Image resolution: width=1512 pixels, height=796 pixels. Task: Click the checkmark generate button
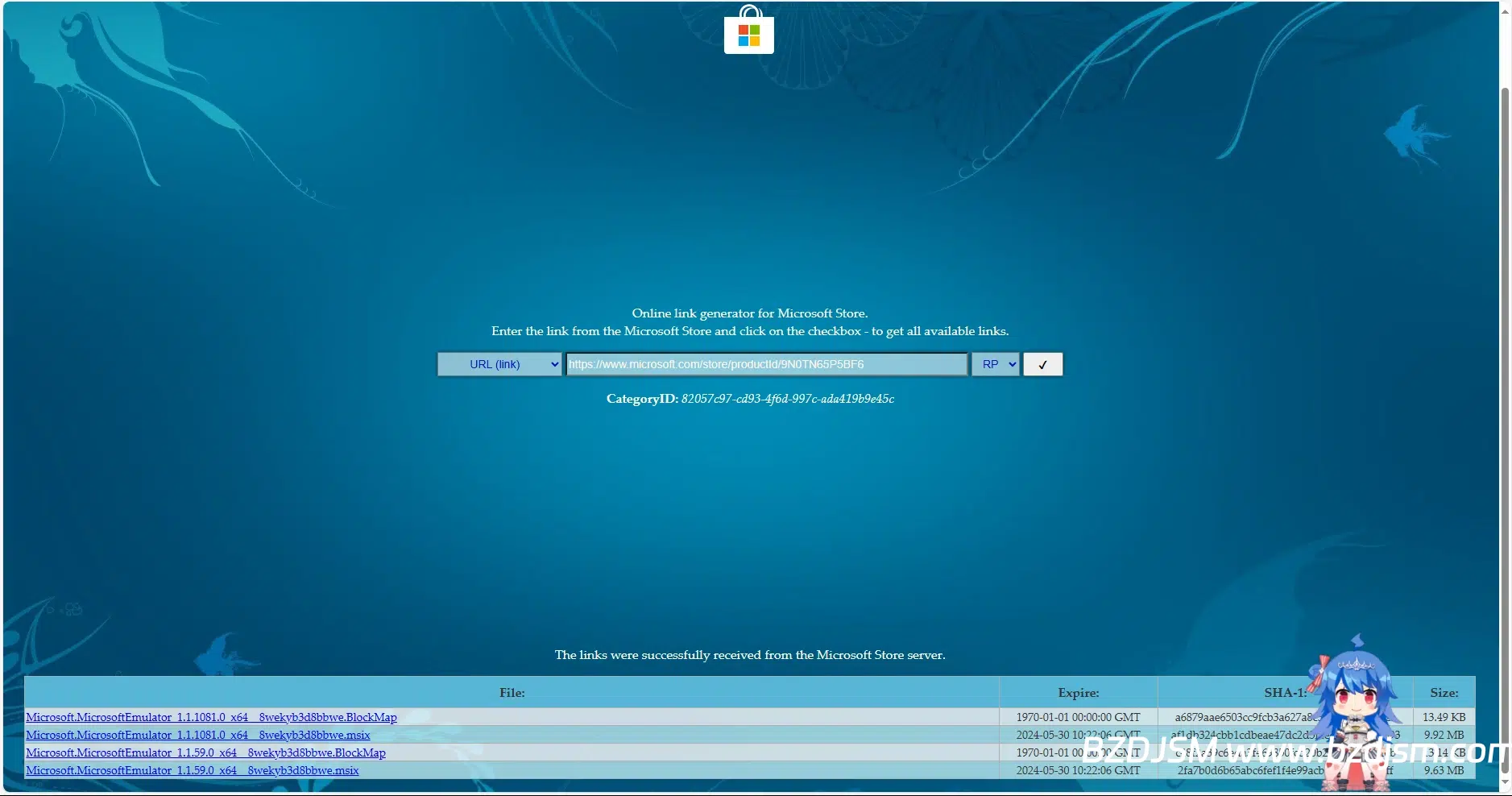point(1043,364)
